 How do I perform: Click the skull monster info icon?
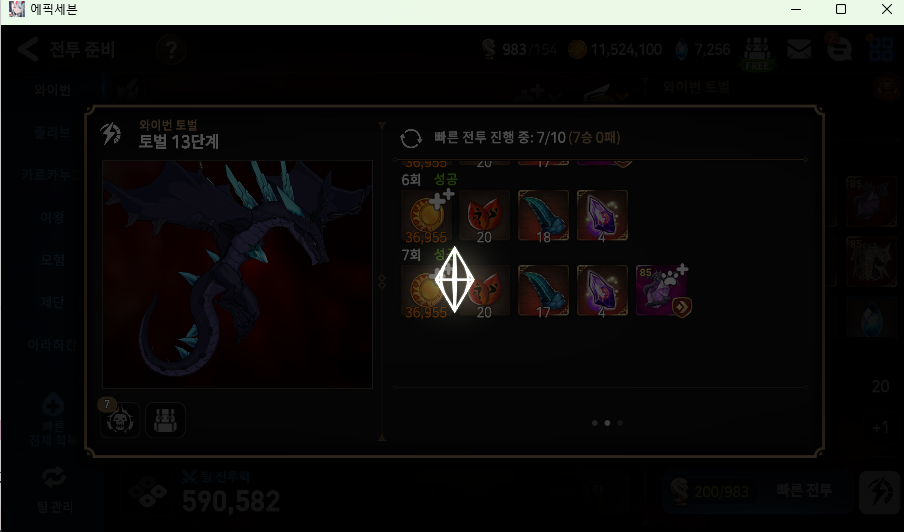coord(120,420)
